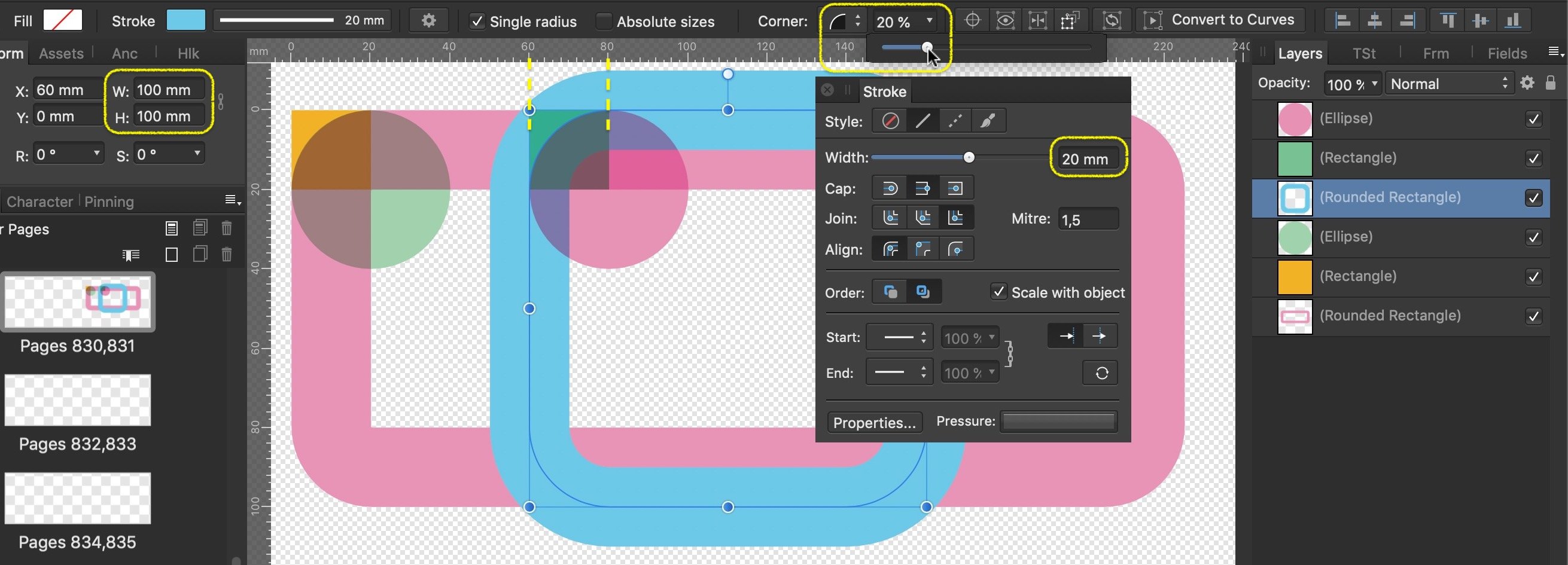
Task: Click the cycle selection box icon
Action: 1112,21
